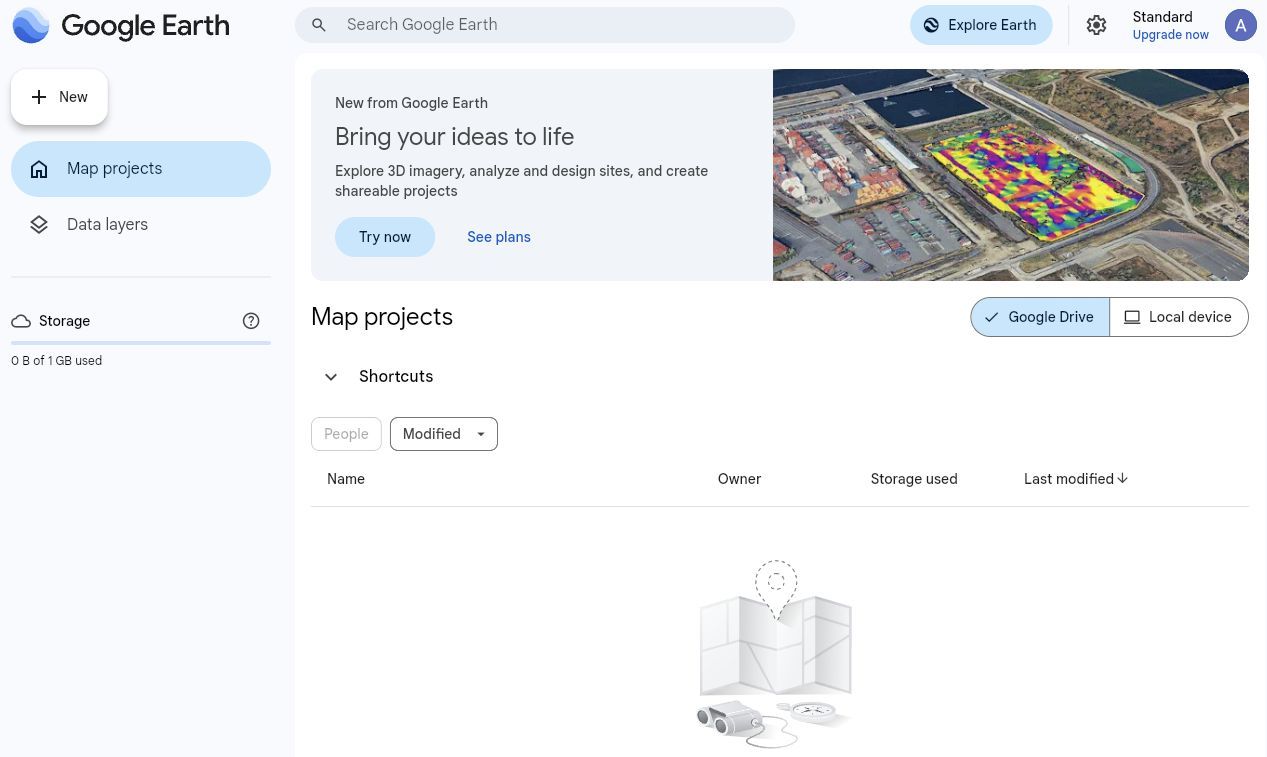Click the Explore Earth button
The width and height of the screenshot is (1267, 757).
click(x=981, y=25)
